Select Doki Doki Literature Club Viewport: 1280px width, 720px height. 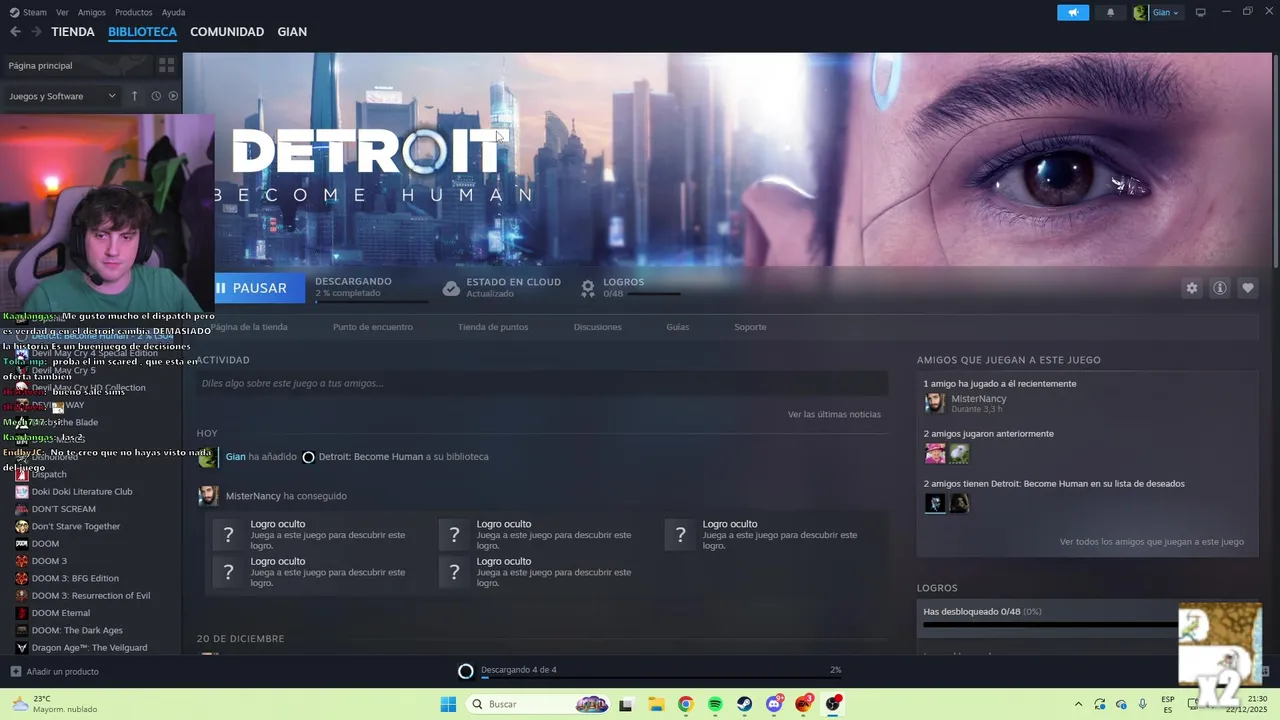point(82,492)
